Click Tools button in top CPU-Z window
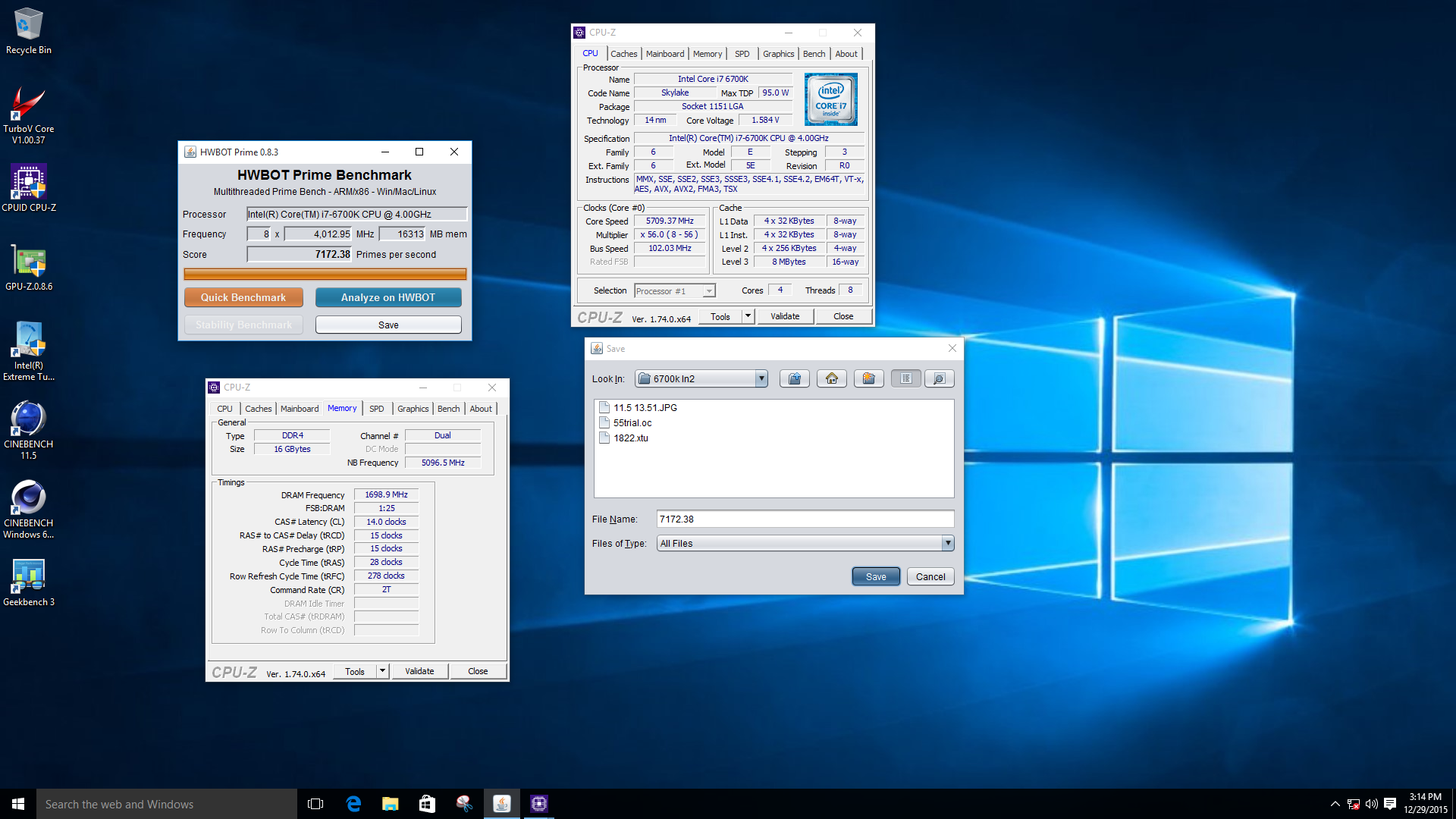This screenshot has height=819, width=1456. [x=720, y=316]
